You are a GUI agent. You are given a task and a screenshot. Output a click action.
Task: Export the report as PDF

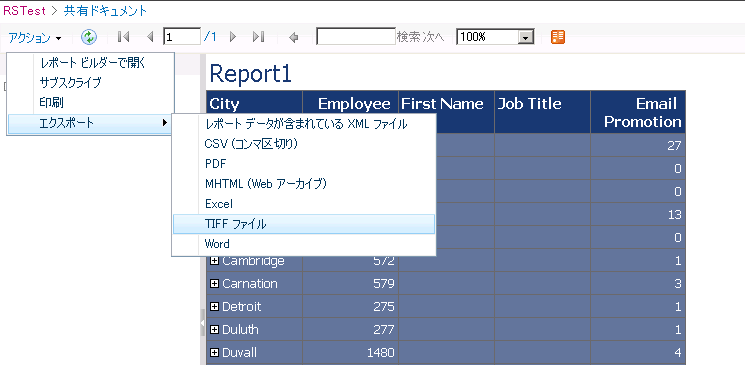pos(304,164)
